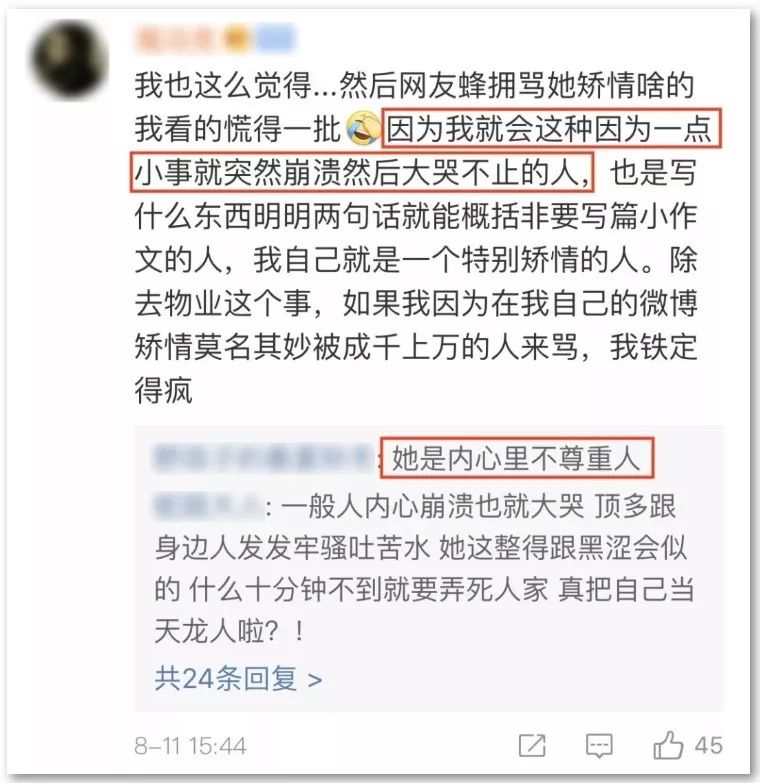Viewport: 760px width, 783px height.
Task: Click the highlighted text 因为我就会这种因为一点
Action: 551,128
